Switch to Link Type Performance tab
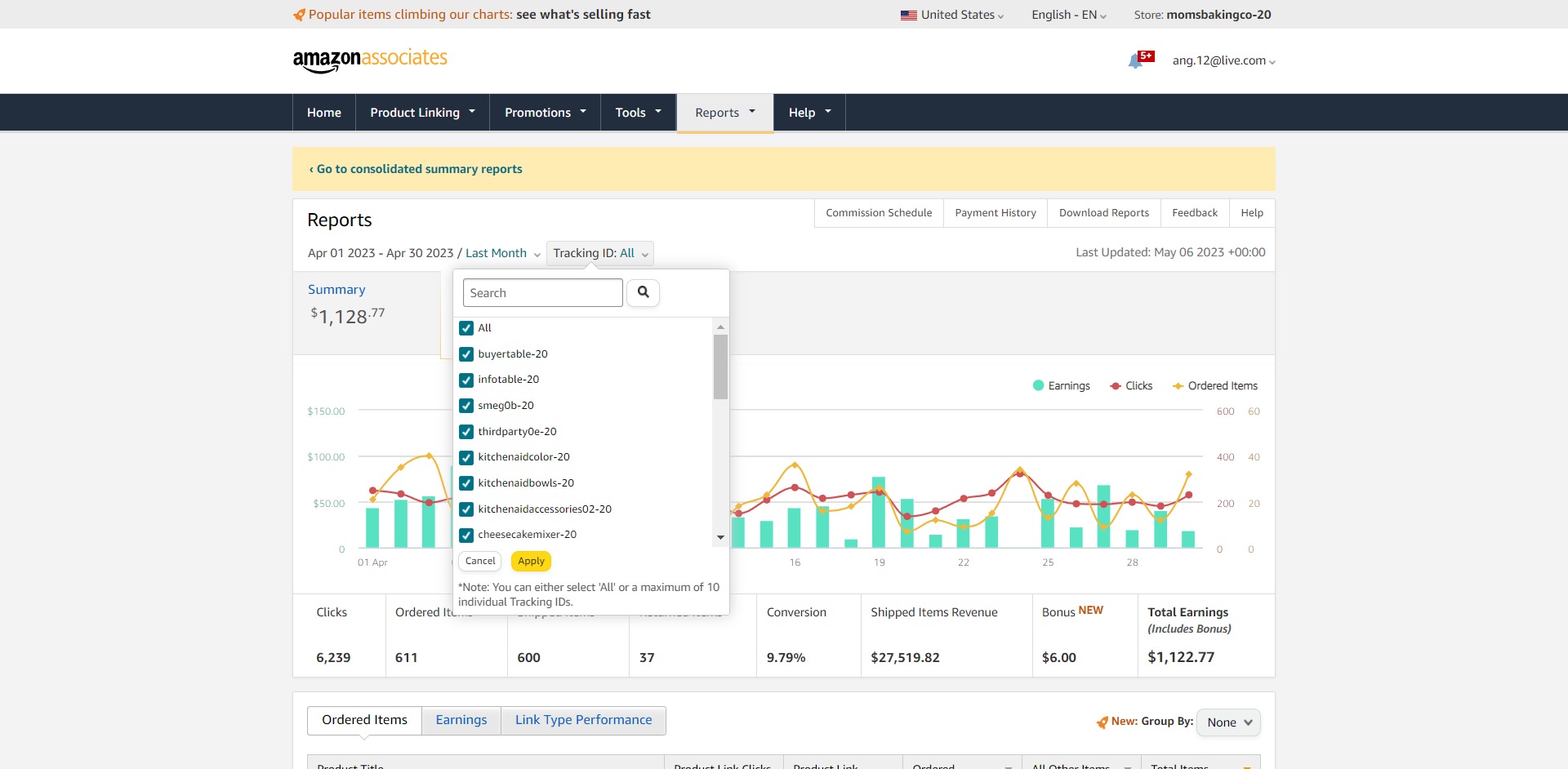 click(x=584, y=720)
